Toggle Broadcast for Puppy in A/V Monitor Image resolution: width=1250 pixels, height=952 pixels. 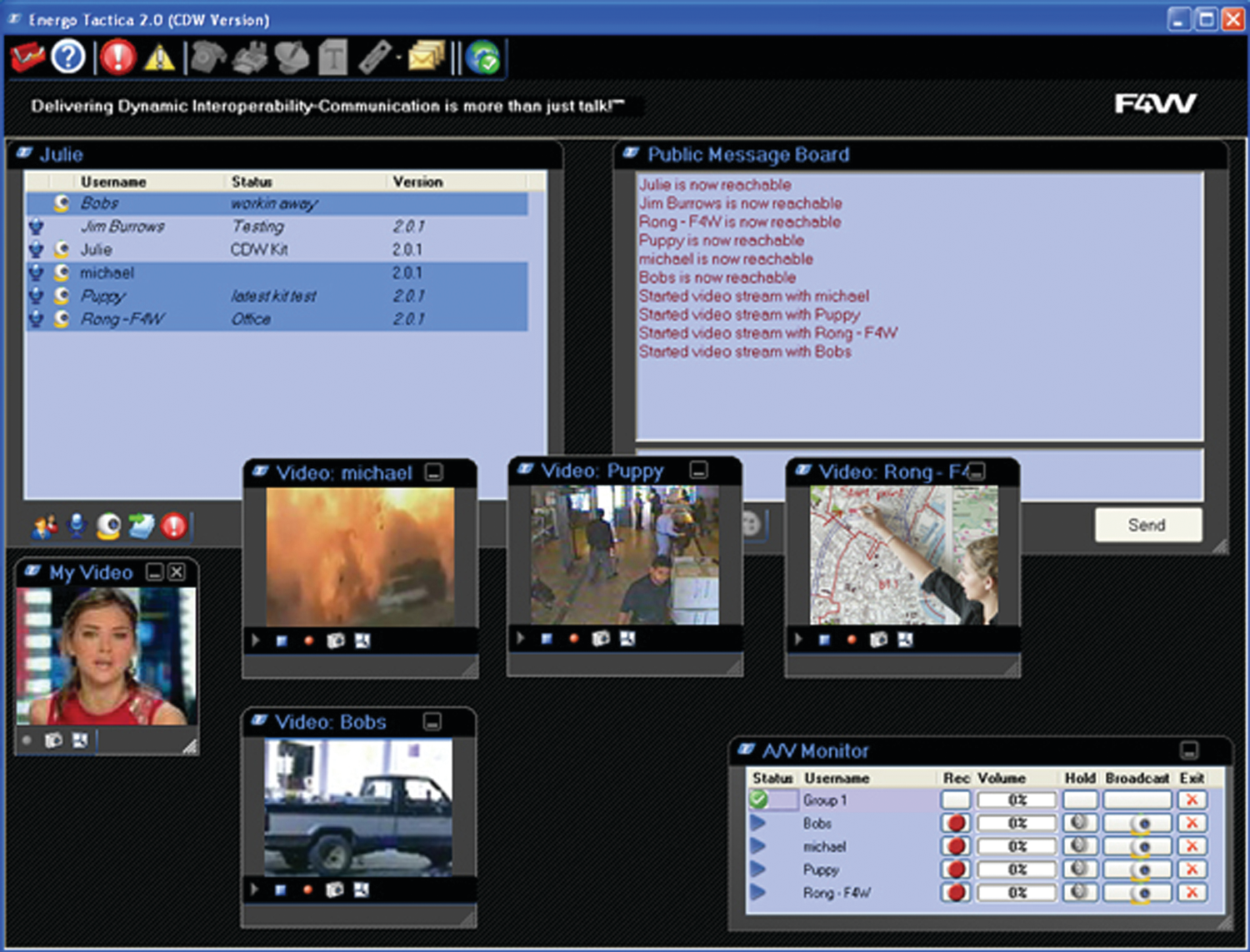click(x=1137, y=870)
